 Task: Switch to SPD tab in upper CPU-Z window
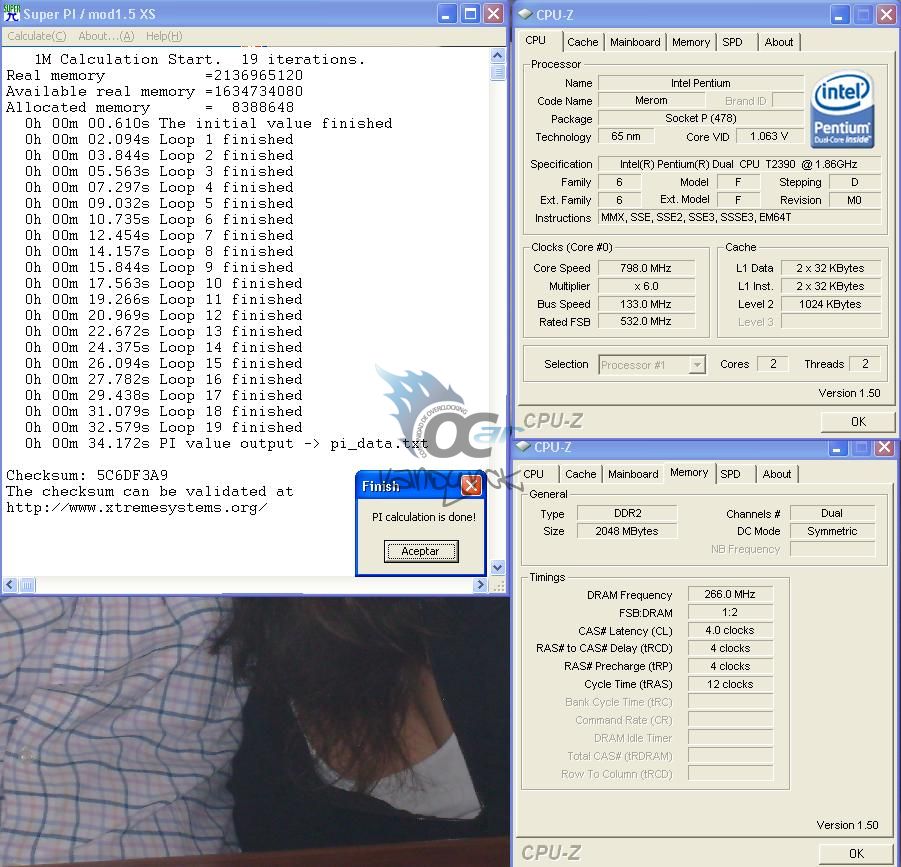(732, 42)
